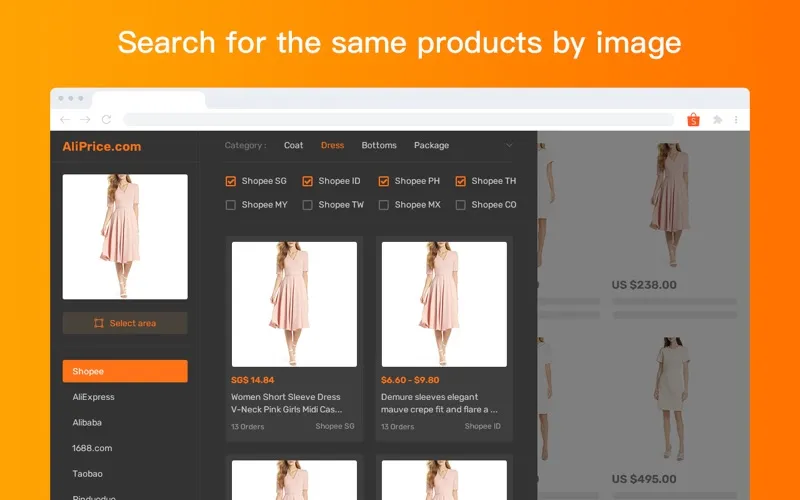
Task: Select Taobao in the platform list
Action: coord(87,473)
